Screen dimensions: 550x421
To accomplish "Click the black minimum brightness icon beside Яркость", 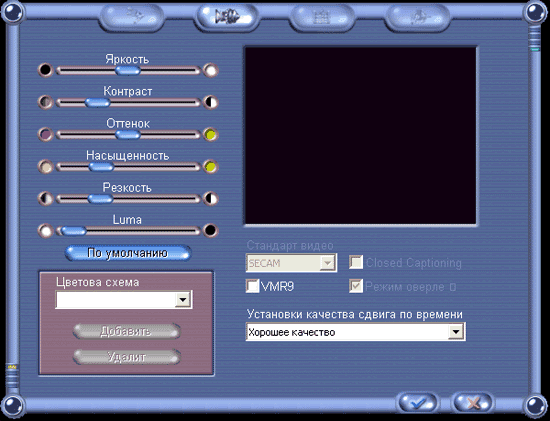I will click(45, 70).
